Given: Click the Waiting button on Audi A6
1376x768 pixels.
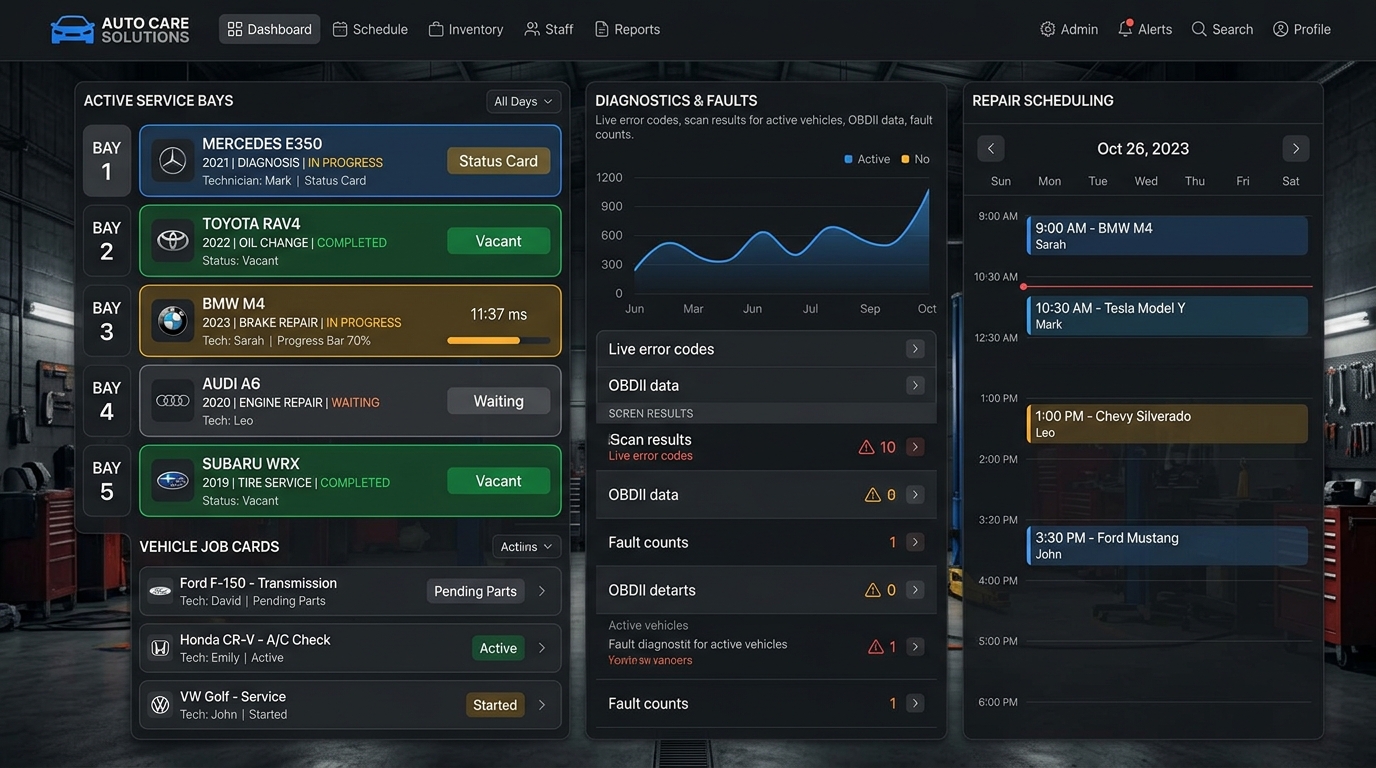Looking at the screenshot, I should 498,401.
